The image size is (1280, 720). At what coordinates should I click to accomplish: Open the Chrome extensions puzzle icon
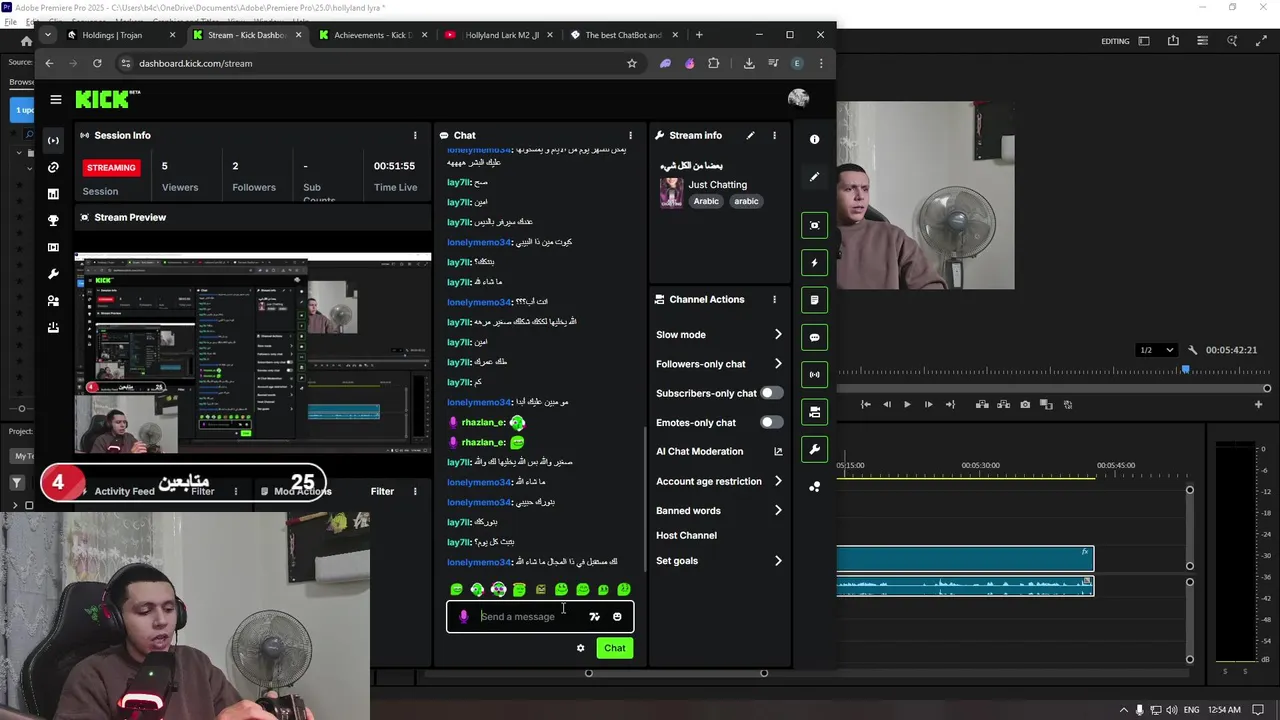(x=713, y=63)
